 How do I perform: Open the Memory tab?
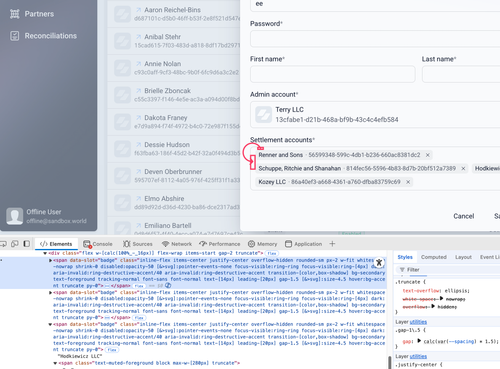[263, 244]
